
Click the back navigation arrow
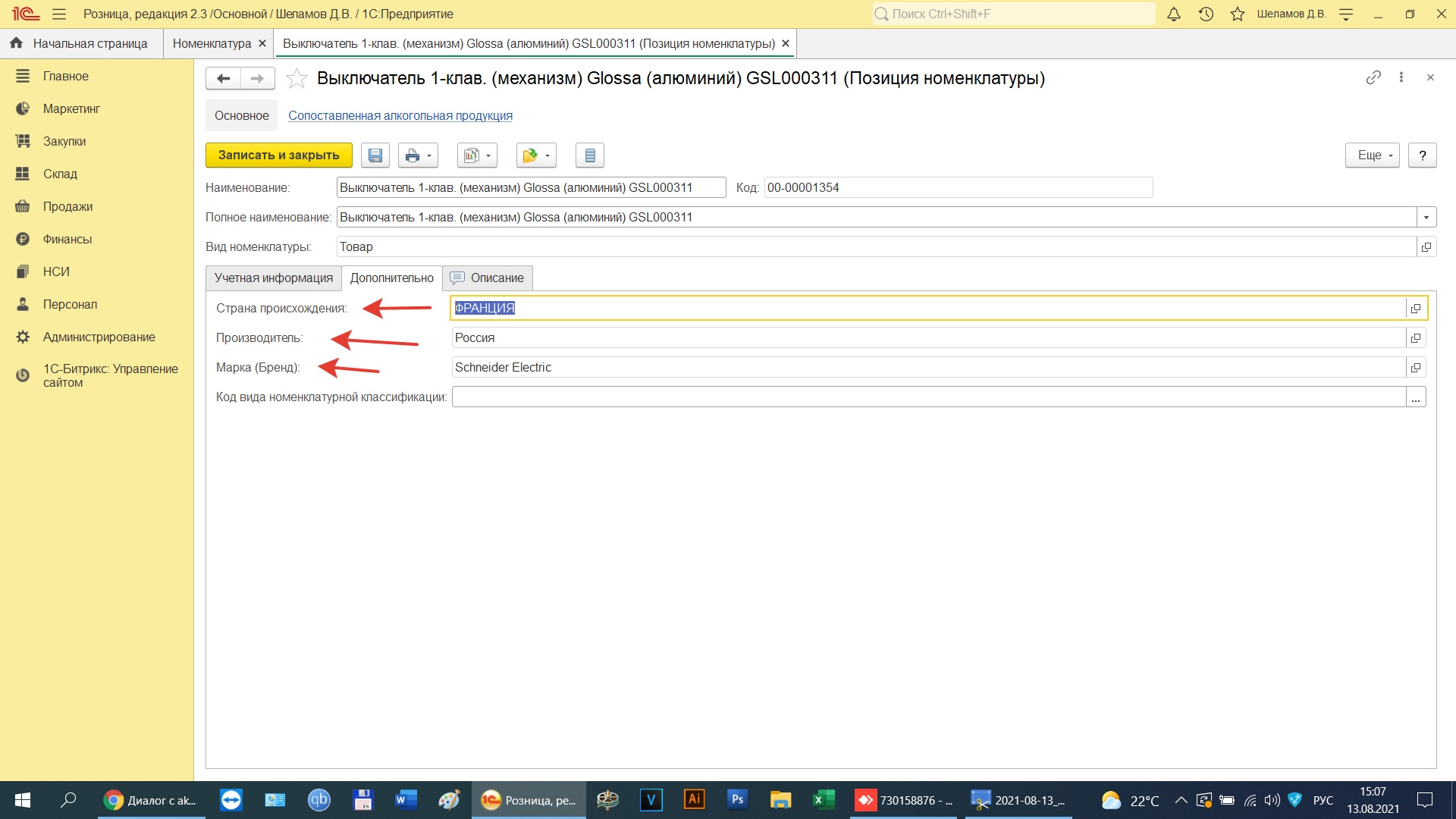223,78
